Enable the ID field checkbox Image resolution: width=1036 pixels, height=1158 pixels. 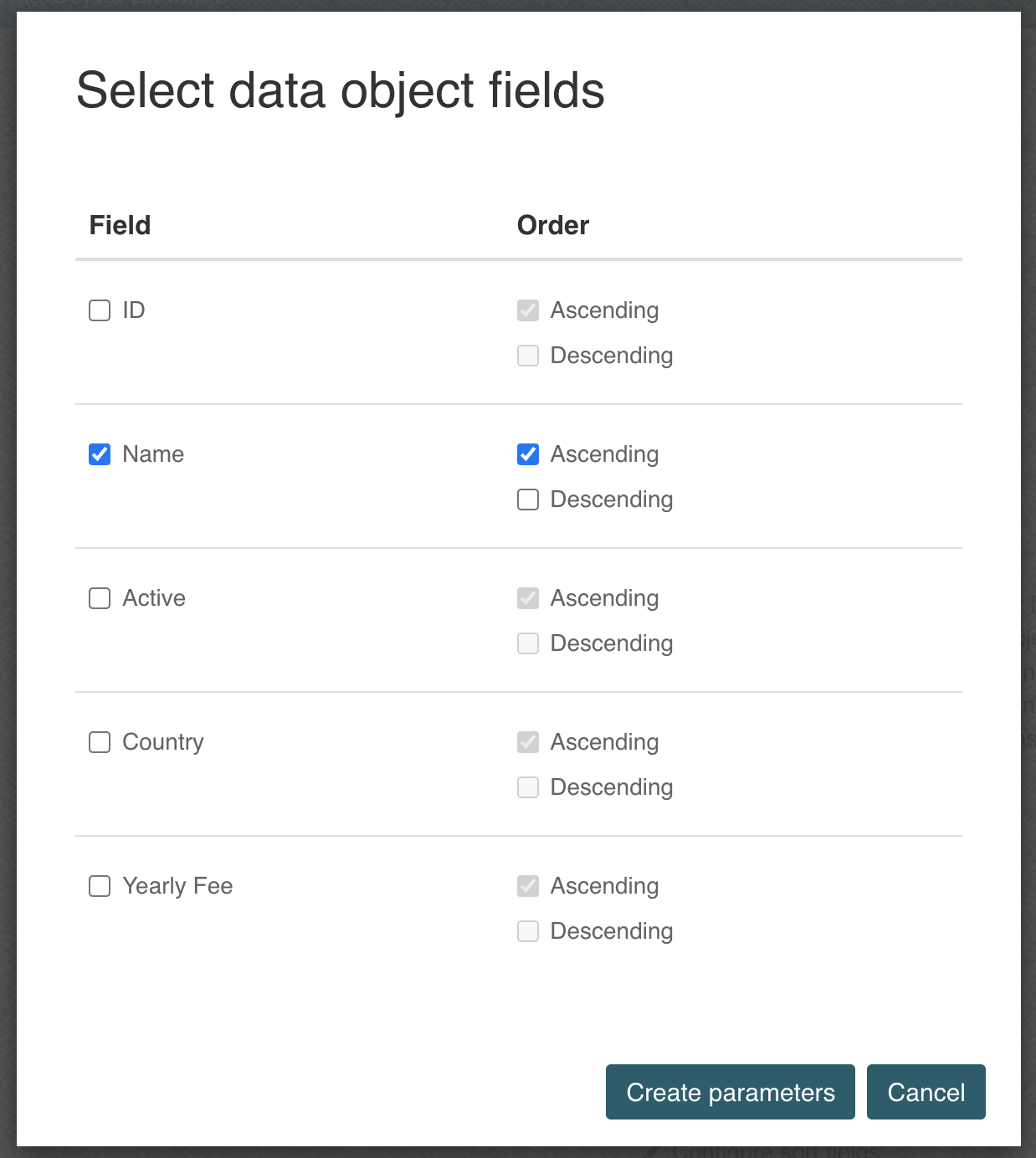pyautogui.click(x=99, y=310)
